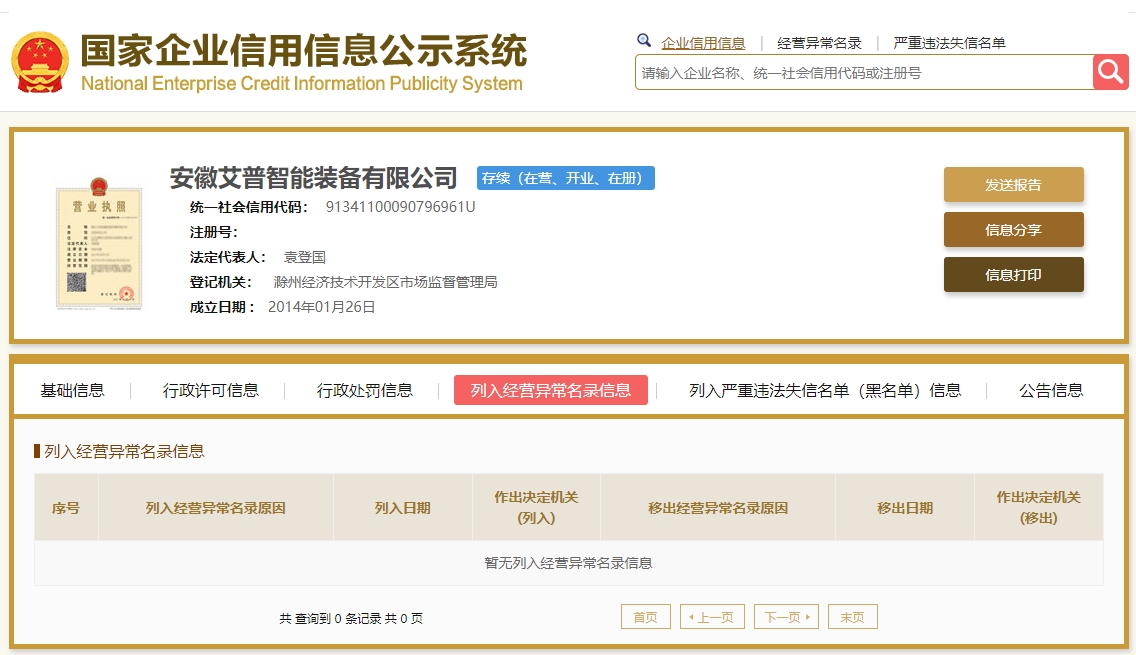This screenshot has width=1136, height=655.
Task: Open the 列入严重违法失信名单（黑名单）信息 tab
Action: pyautogui.click(x=824, y=391)
